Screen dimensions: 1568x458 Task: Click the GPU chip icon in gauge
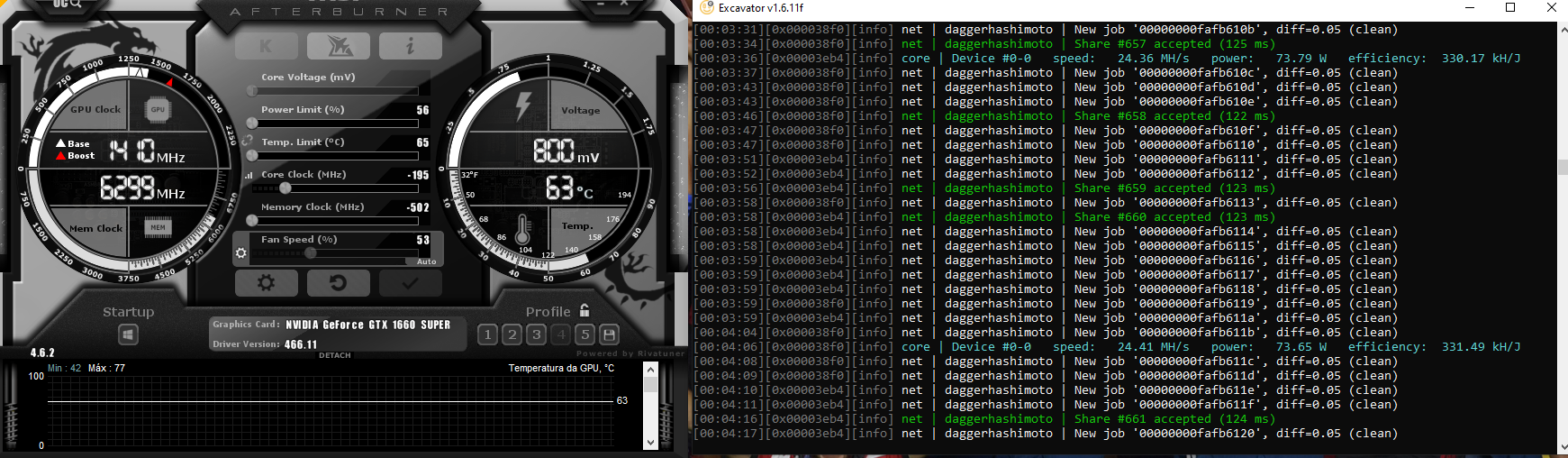point(158,110)
